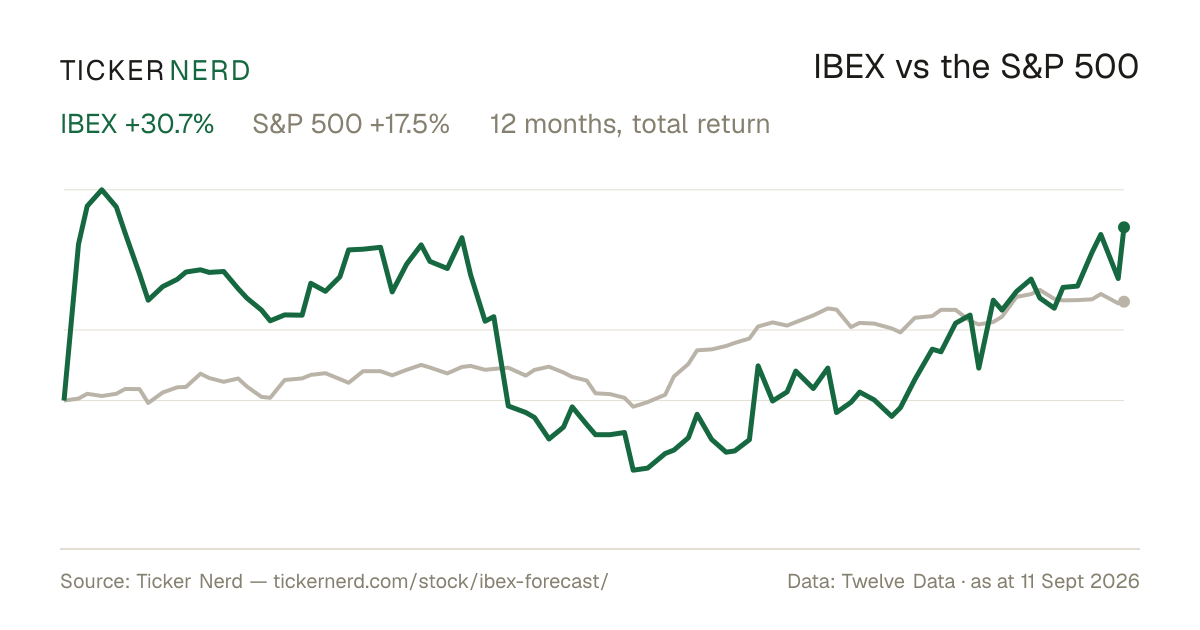
Task: Click the early peak of the green IBEX line
Action: 102,189
